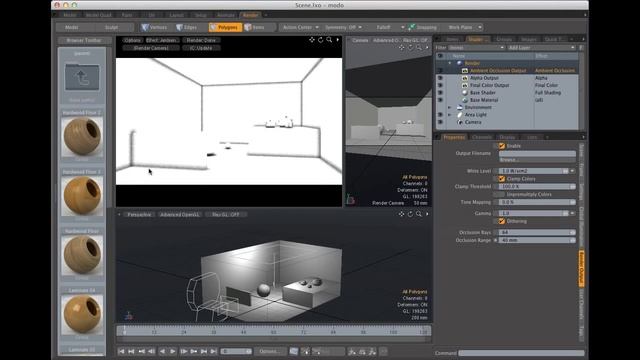Screen dimensions: 640x360
Task: Click the render preview rotate icon
Action: coord(320,40)
